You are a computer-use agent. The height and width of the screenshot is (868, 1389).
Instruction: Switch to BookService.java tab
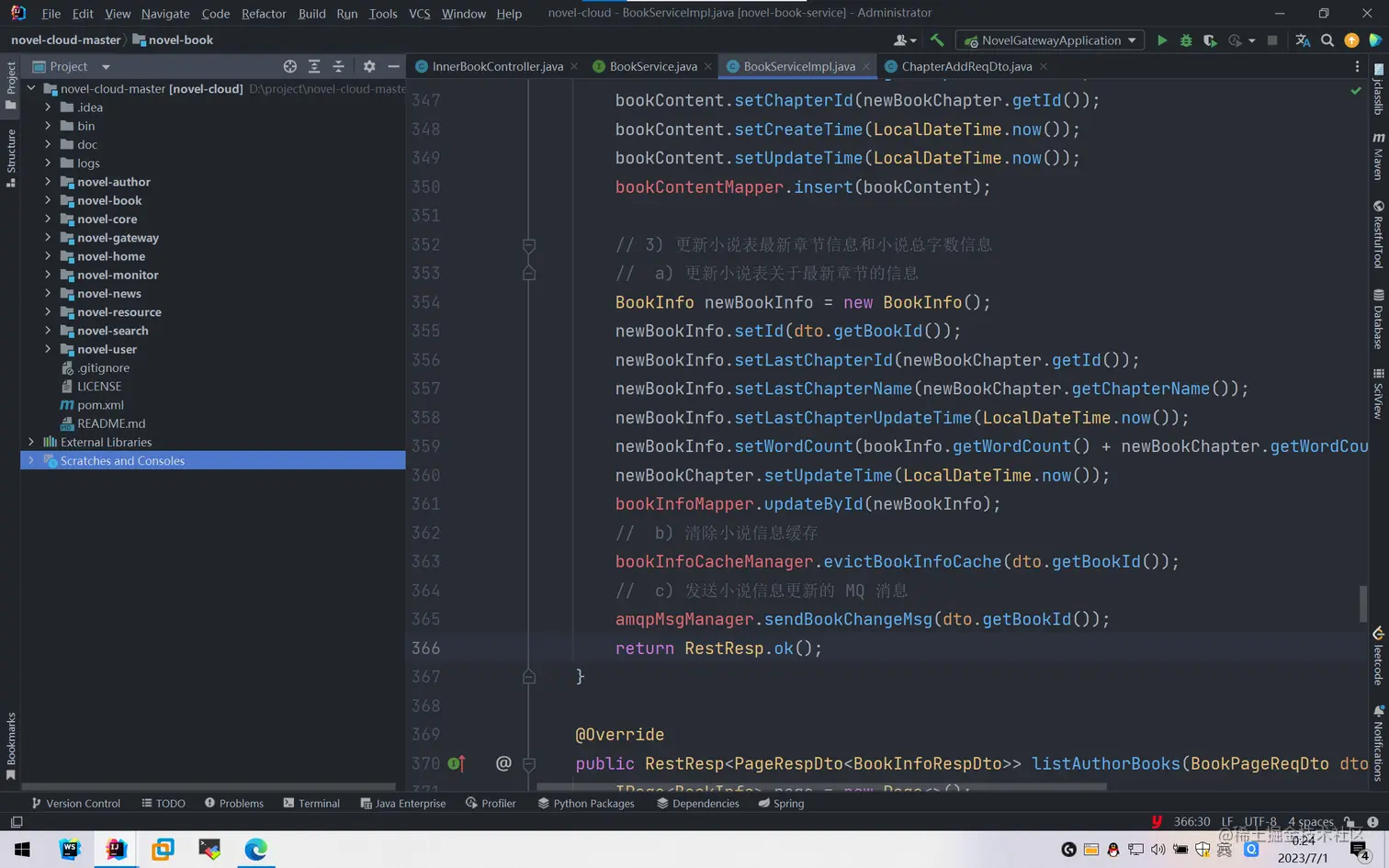652,66
